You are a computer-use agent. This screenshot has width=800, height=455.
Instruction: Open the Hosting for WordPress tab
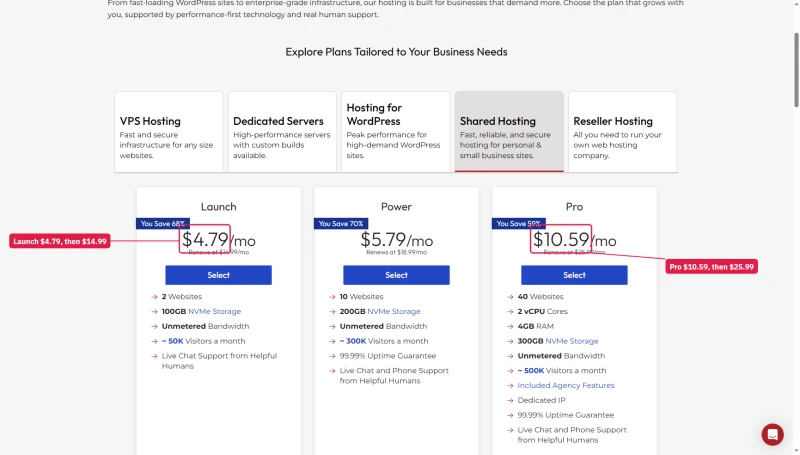pos(395,132)
